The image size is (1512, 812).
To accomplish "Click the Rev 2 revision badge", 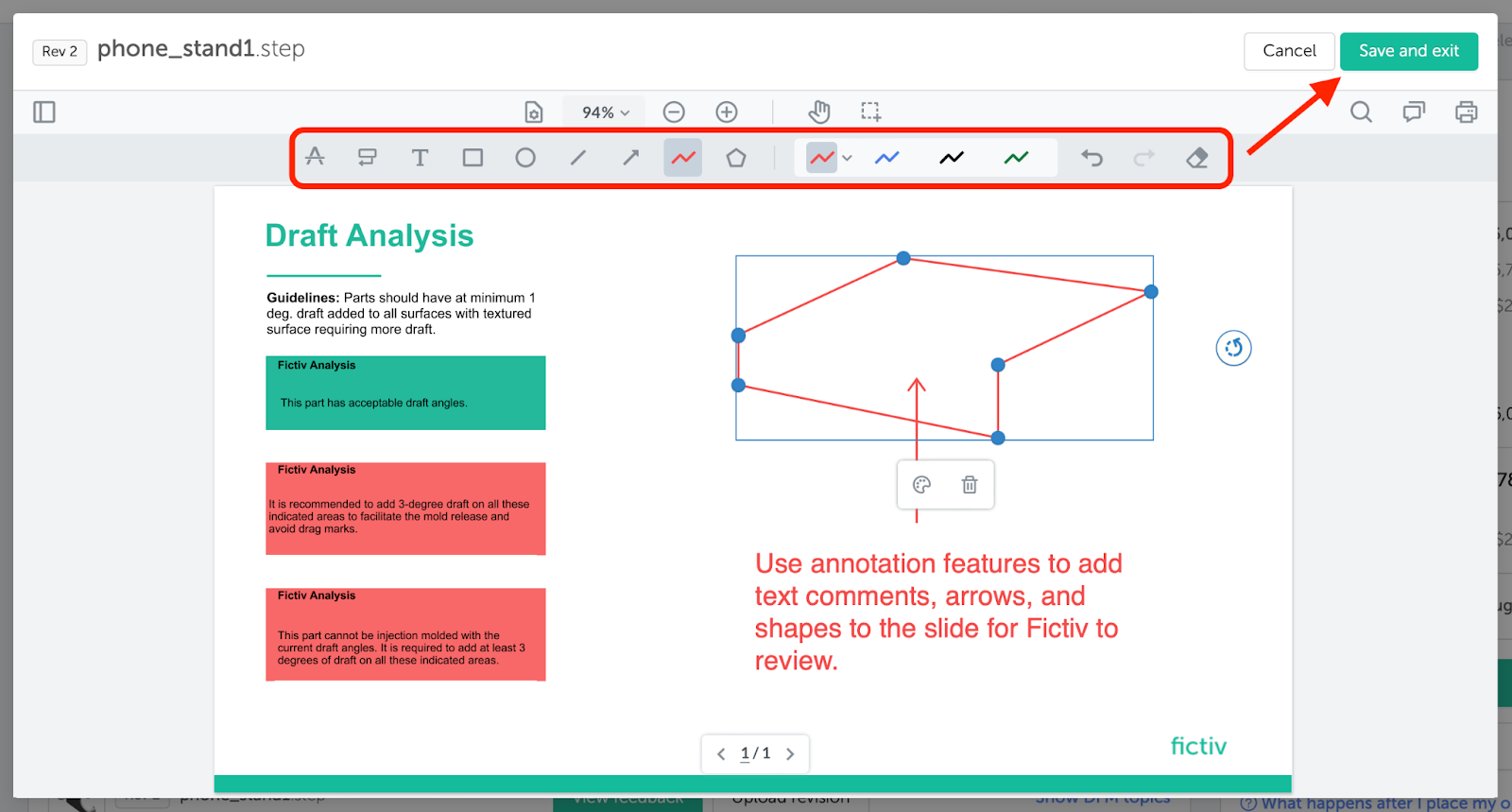I will [x=60, y=51].
